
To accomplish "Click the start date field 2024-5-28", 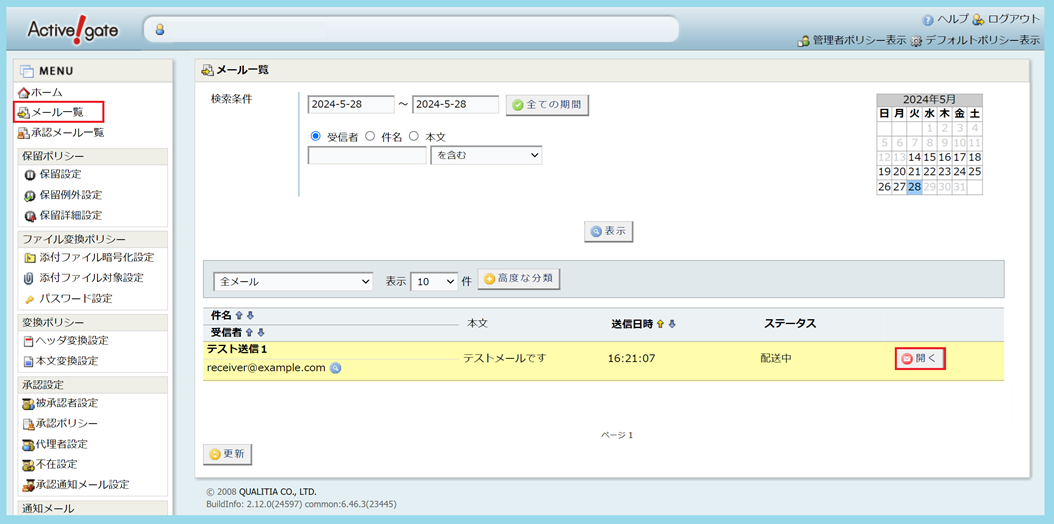I will (x=351, y=105).
